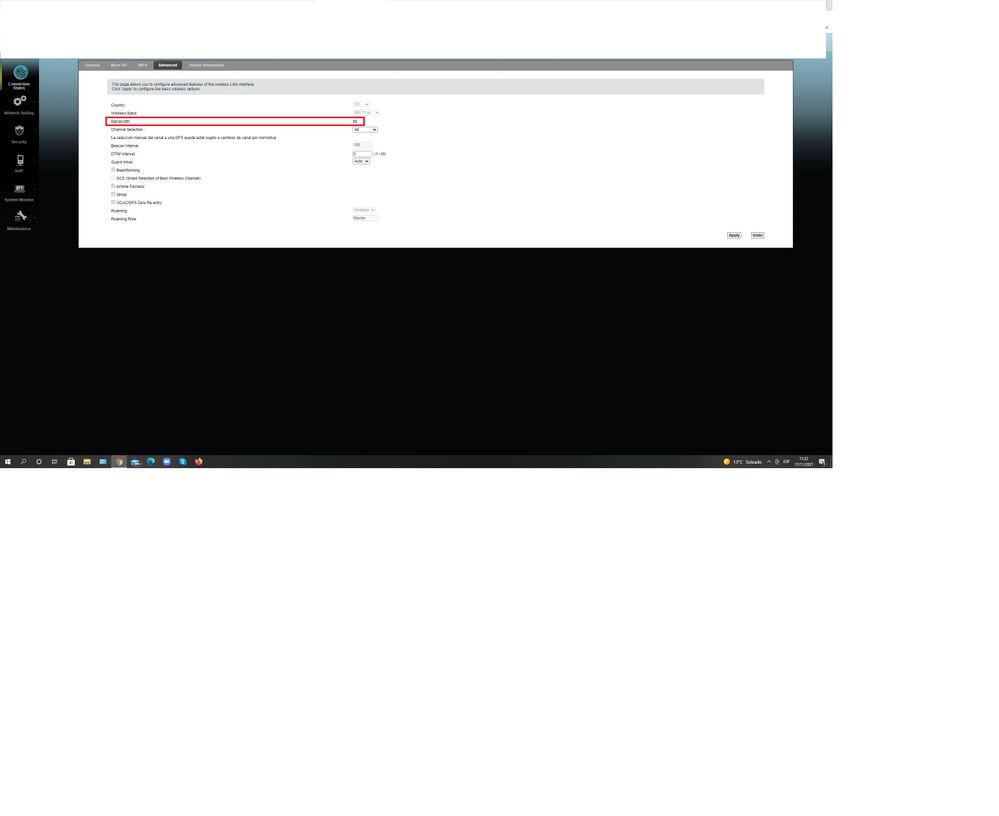
Task: Open the Security shield section
Action: (x=20, y=131)
